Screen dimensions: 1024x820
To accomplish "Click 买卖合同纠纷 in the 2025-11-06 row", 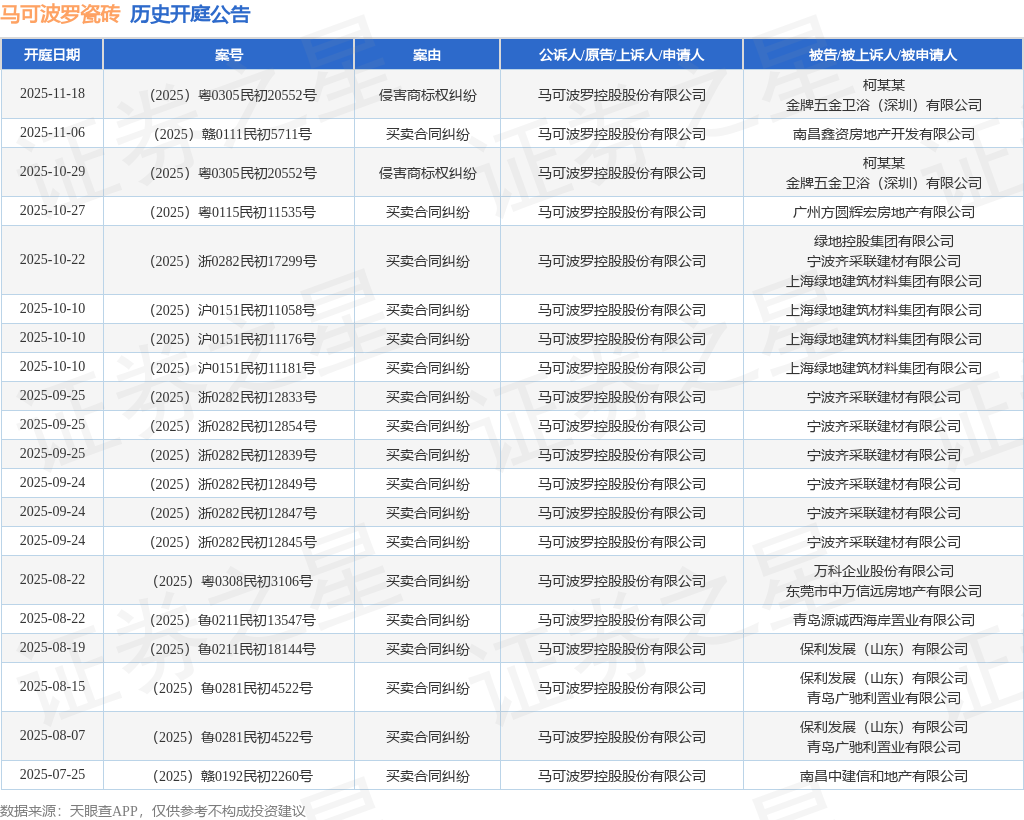I will 427,134.
